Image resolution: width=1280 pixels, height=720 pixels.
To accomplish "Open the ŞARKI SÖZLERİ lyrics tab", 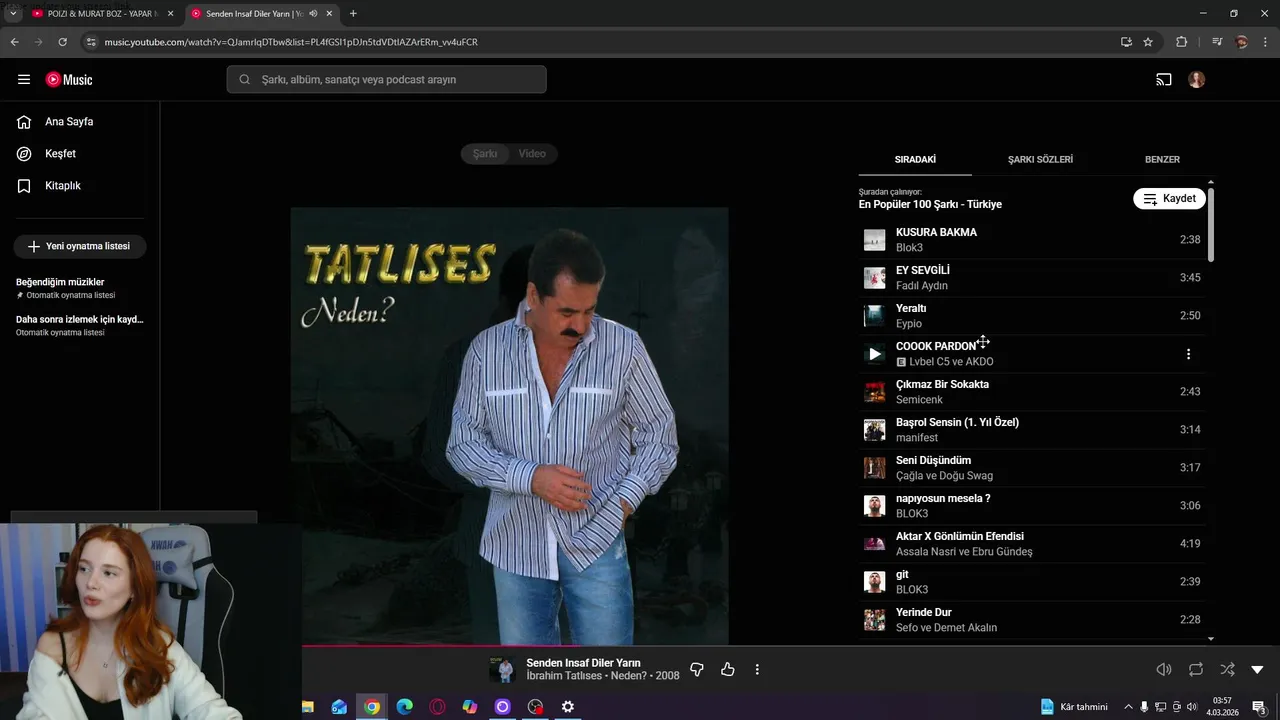I will tap(1040, 160).
